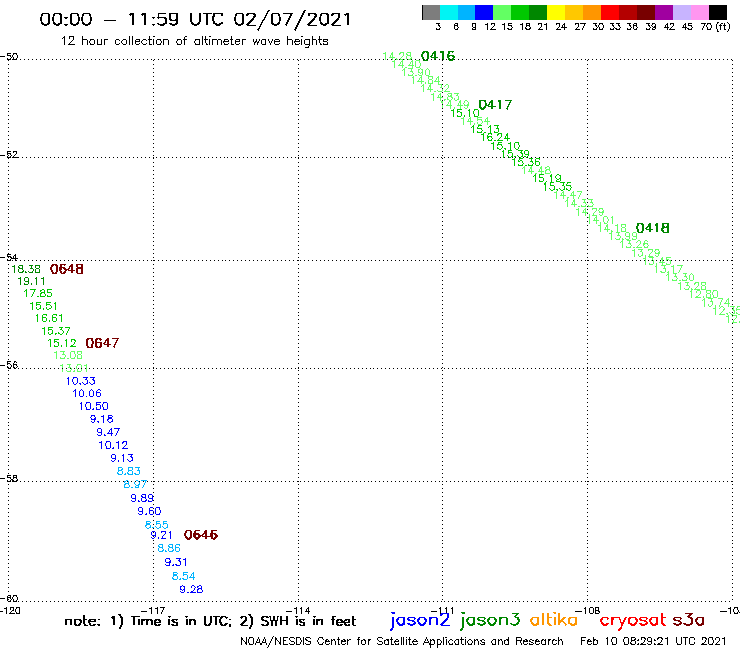The width and height of the screenshot is (740, 650).
Task: Click the 0417 time marker
Action: coord(495,105)
